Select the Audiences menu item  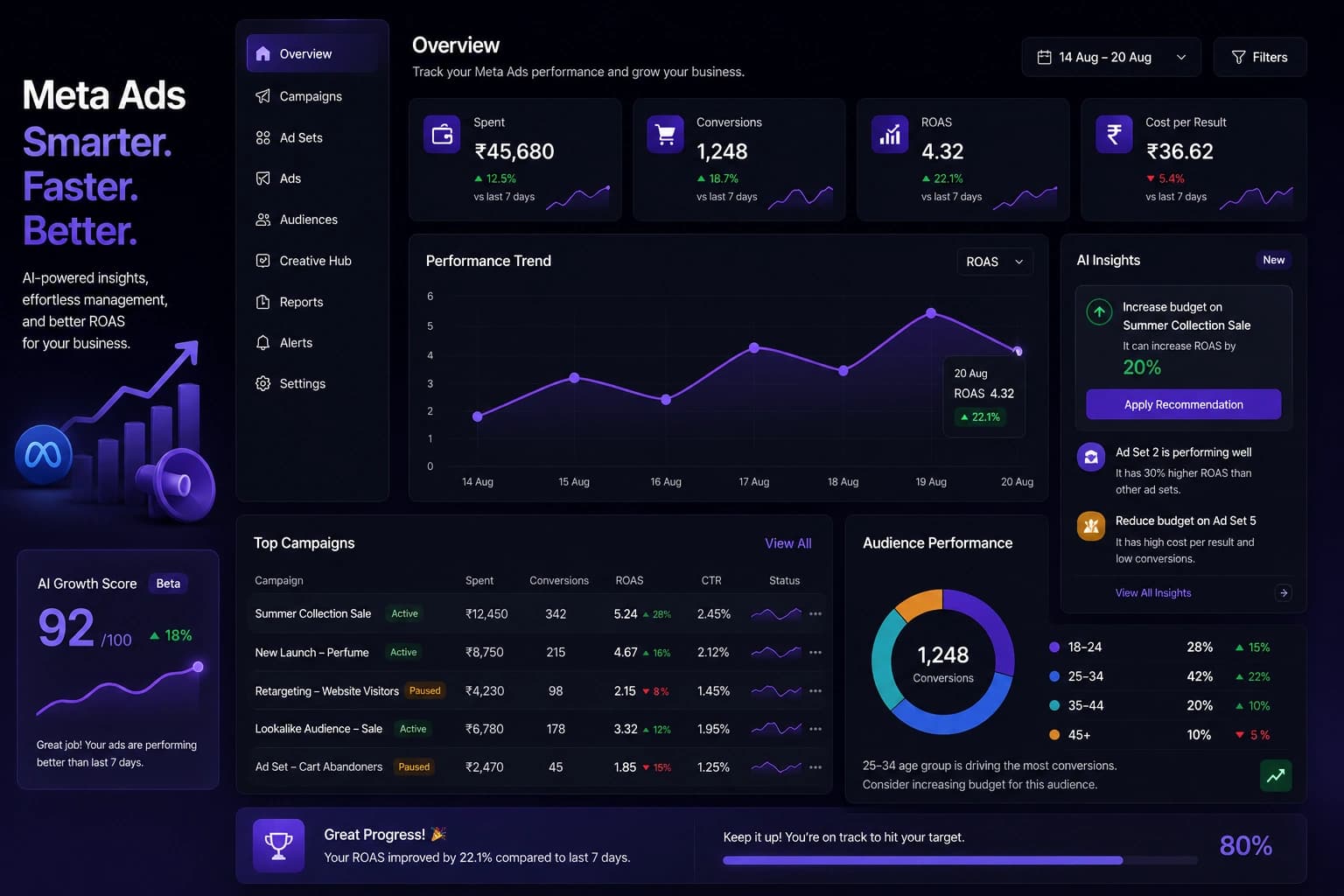[x=312, y=220]
